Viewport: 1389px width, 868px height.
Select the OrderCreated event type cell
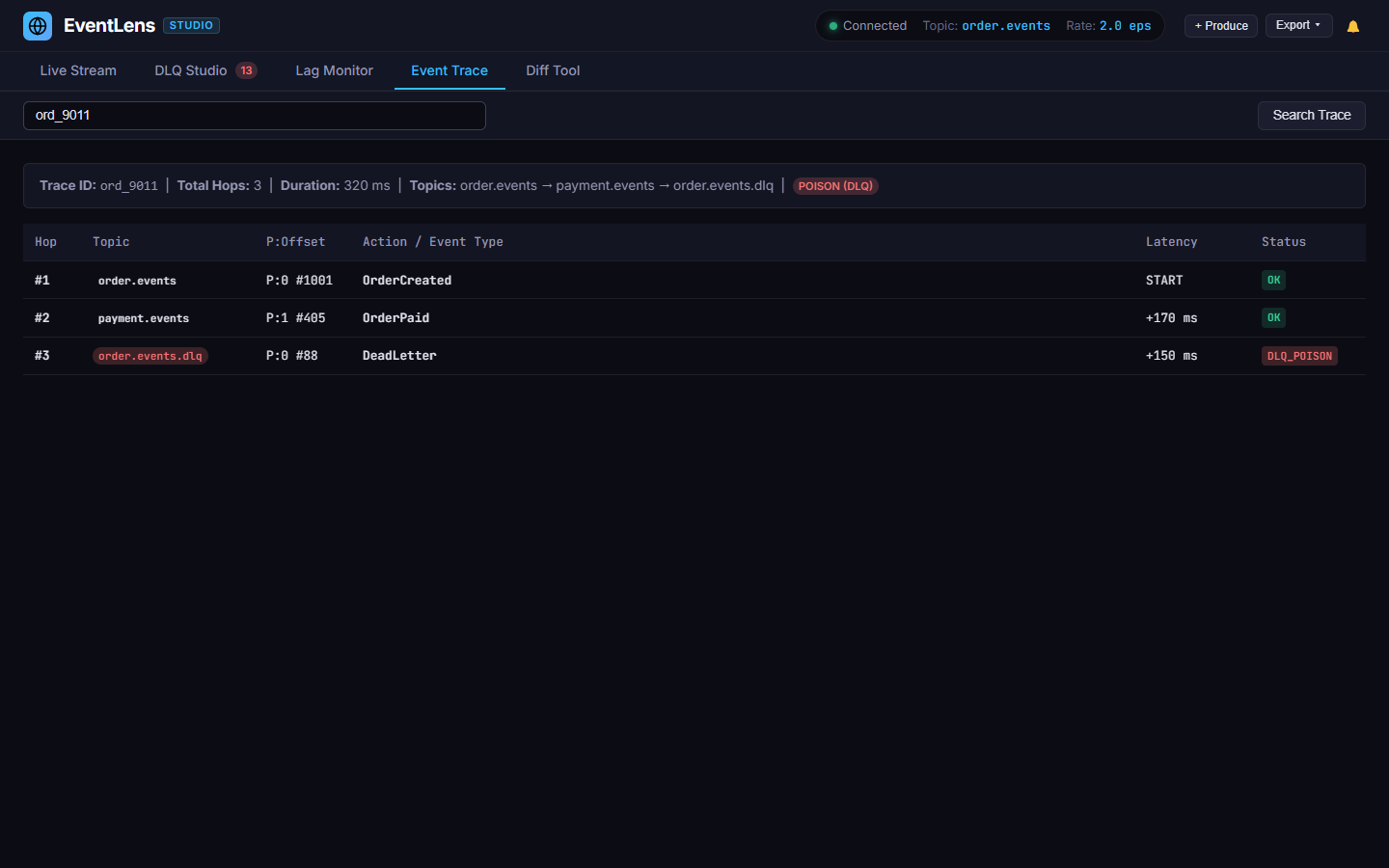(407, 280)
